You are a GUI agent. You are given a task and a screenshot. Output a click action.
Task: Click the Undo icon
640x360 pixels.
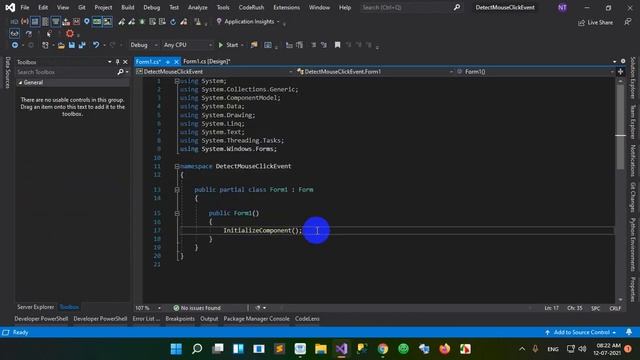pos(96,45)
